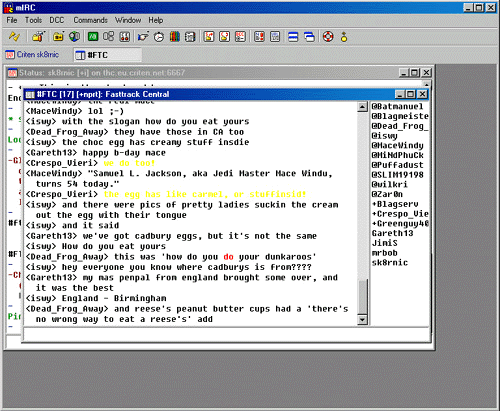The height and width of the screenshot is (411, 500).
Task: Open the DCC Options toolbar icon
Action: pyautogui.click(x=240, y=36)
